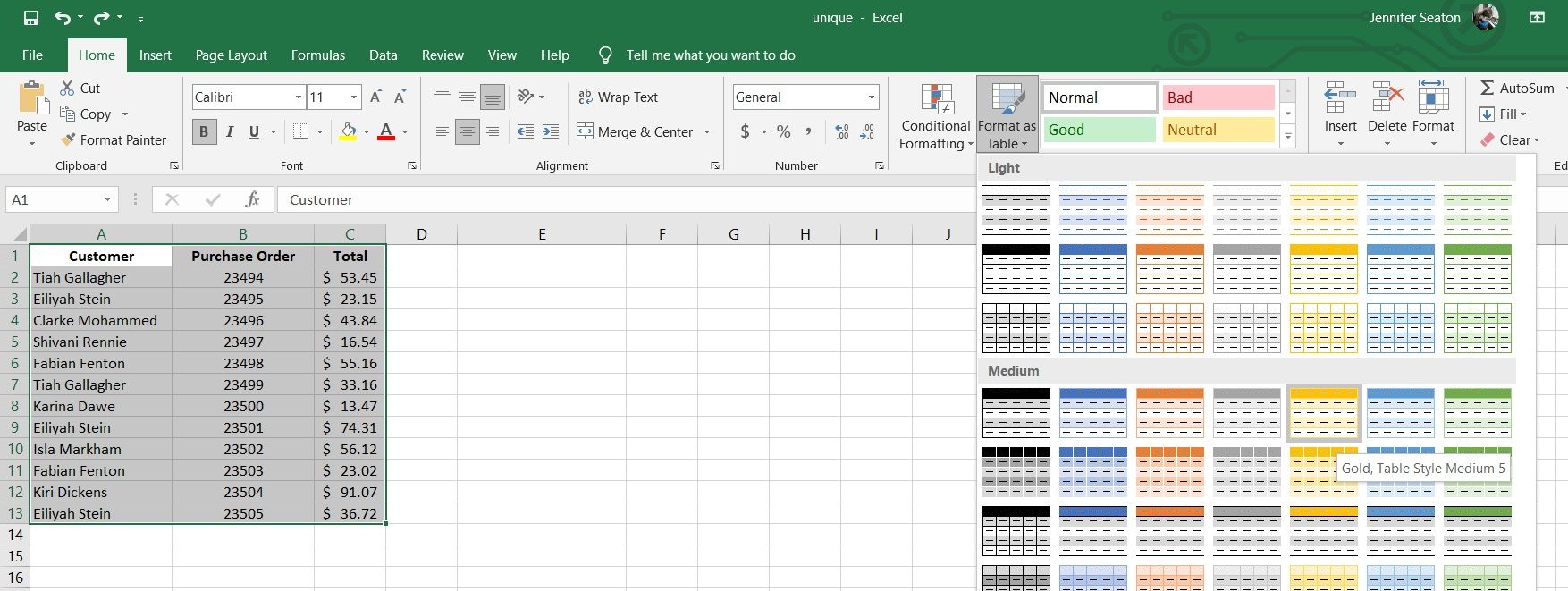
Task: Click the Increase Indent icon
Action: click(x=551, y=132)
